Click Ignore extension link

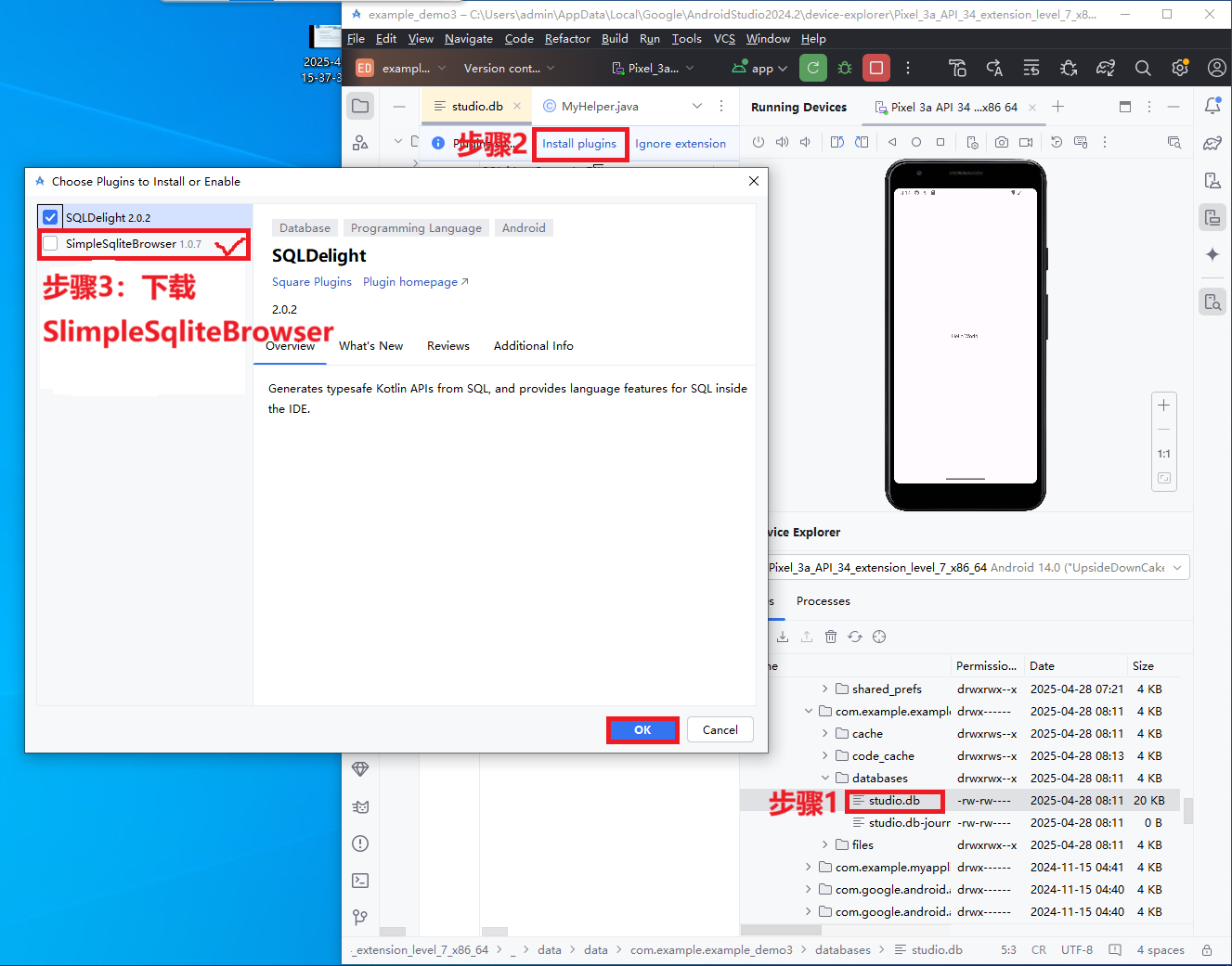[681, 143]
